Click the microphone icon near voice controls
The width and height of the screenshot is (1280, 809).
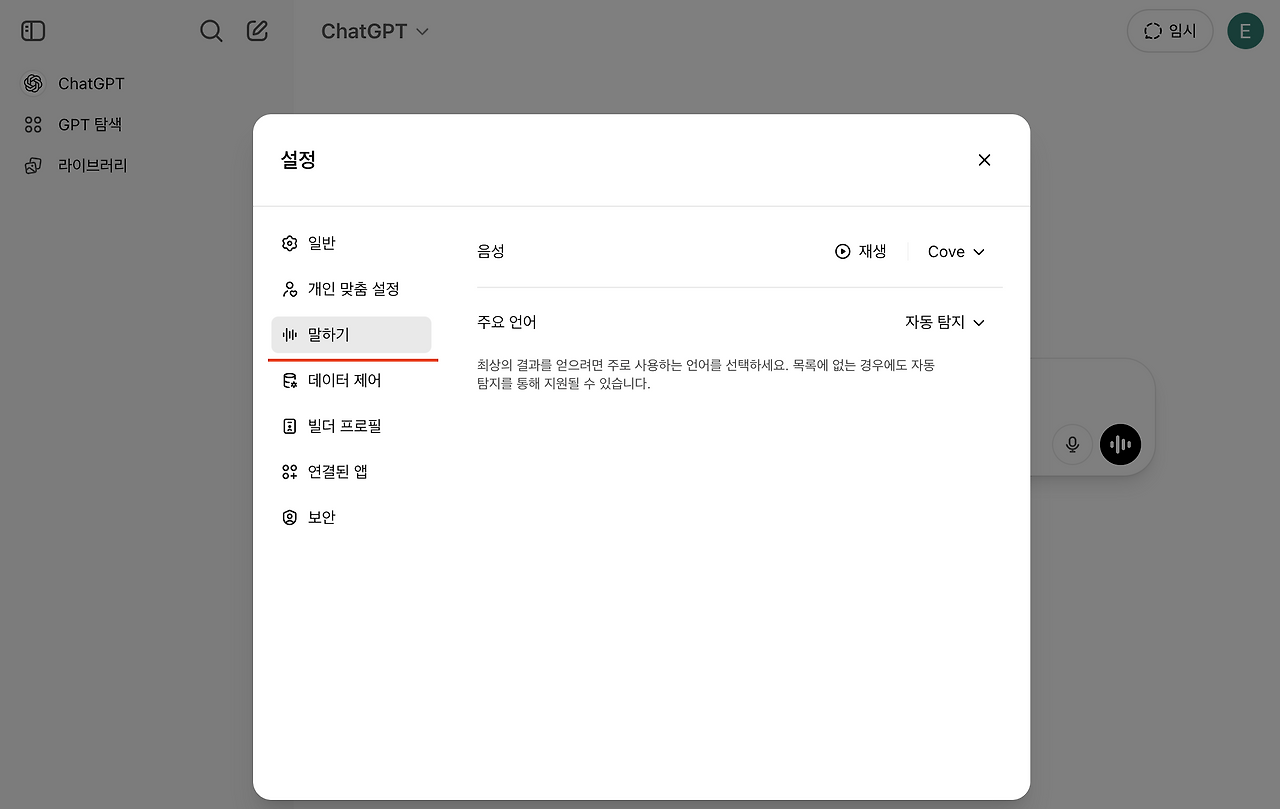click(1072, 444)
